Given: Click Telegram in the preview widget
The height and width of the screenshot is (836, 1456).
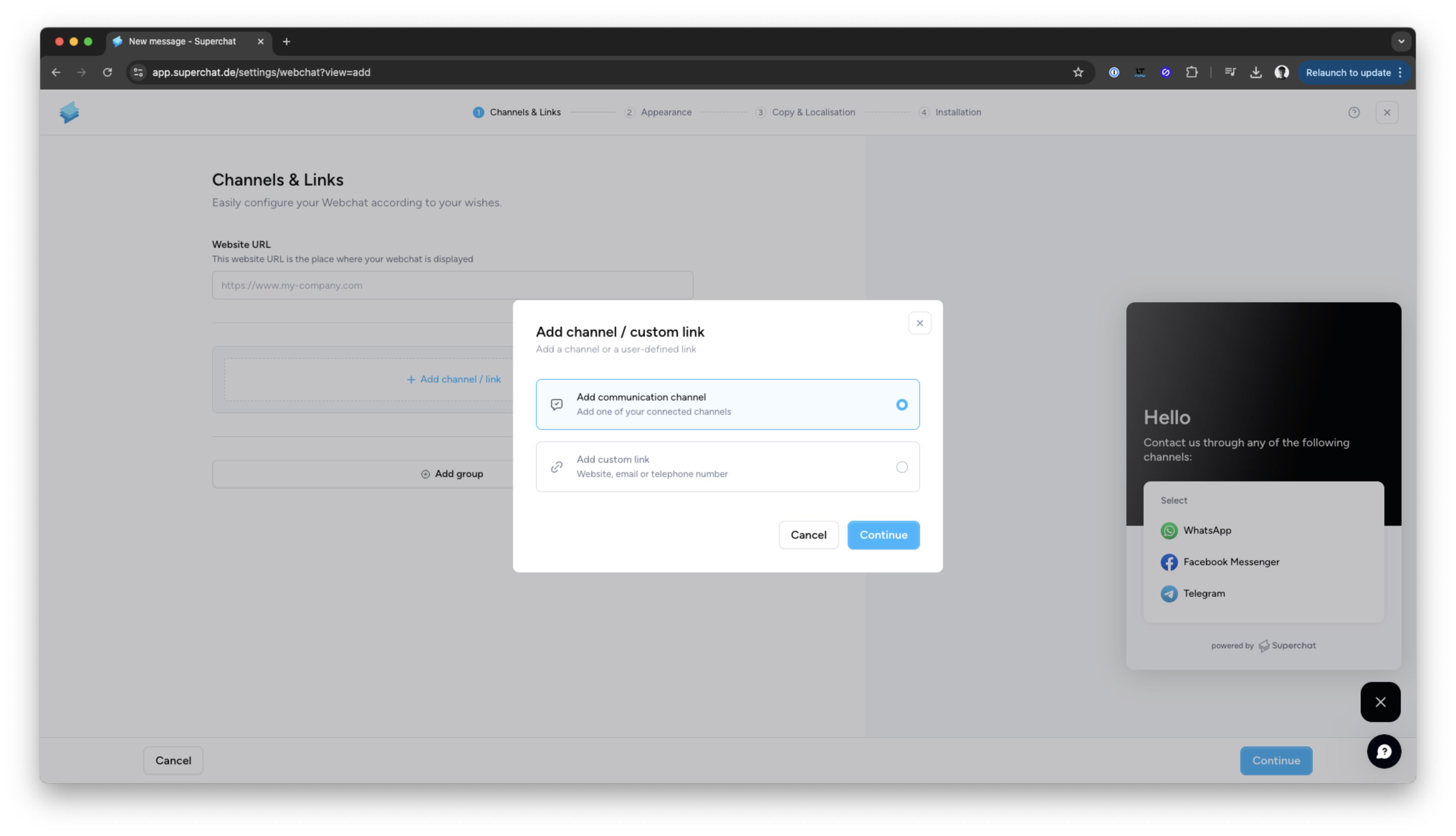Looking at the screenshot, I should tap(1203, 594).
